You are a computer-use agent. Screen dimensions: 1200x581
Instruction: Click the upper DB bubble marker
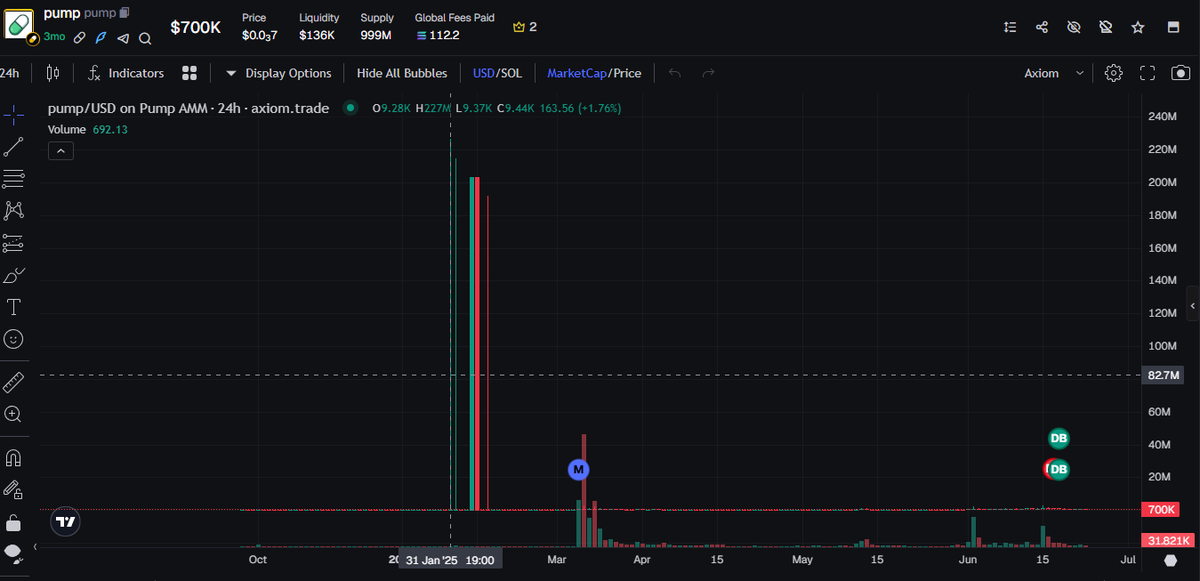tap(1058, 438)
